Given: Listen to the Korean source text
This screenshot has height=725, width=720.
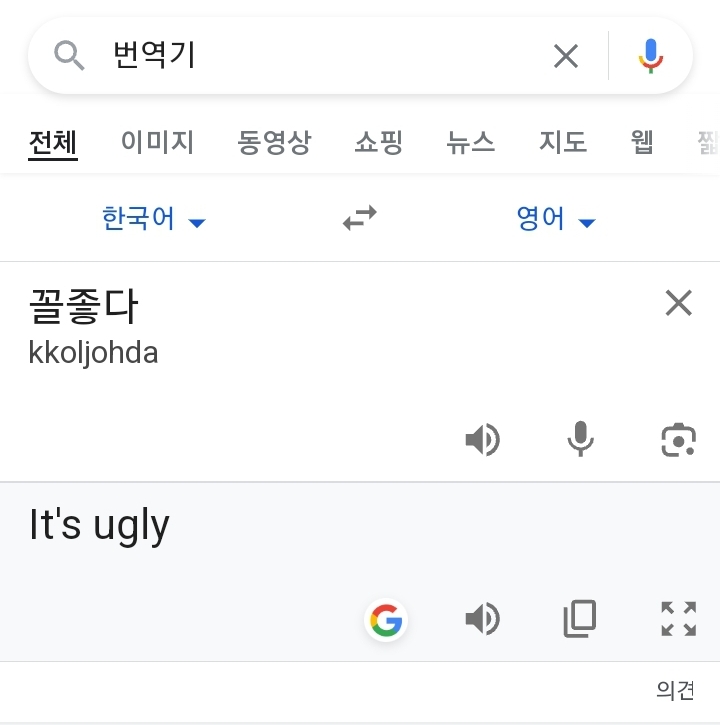Looking at the screenshot, I should click(x=482, y=439).
